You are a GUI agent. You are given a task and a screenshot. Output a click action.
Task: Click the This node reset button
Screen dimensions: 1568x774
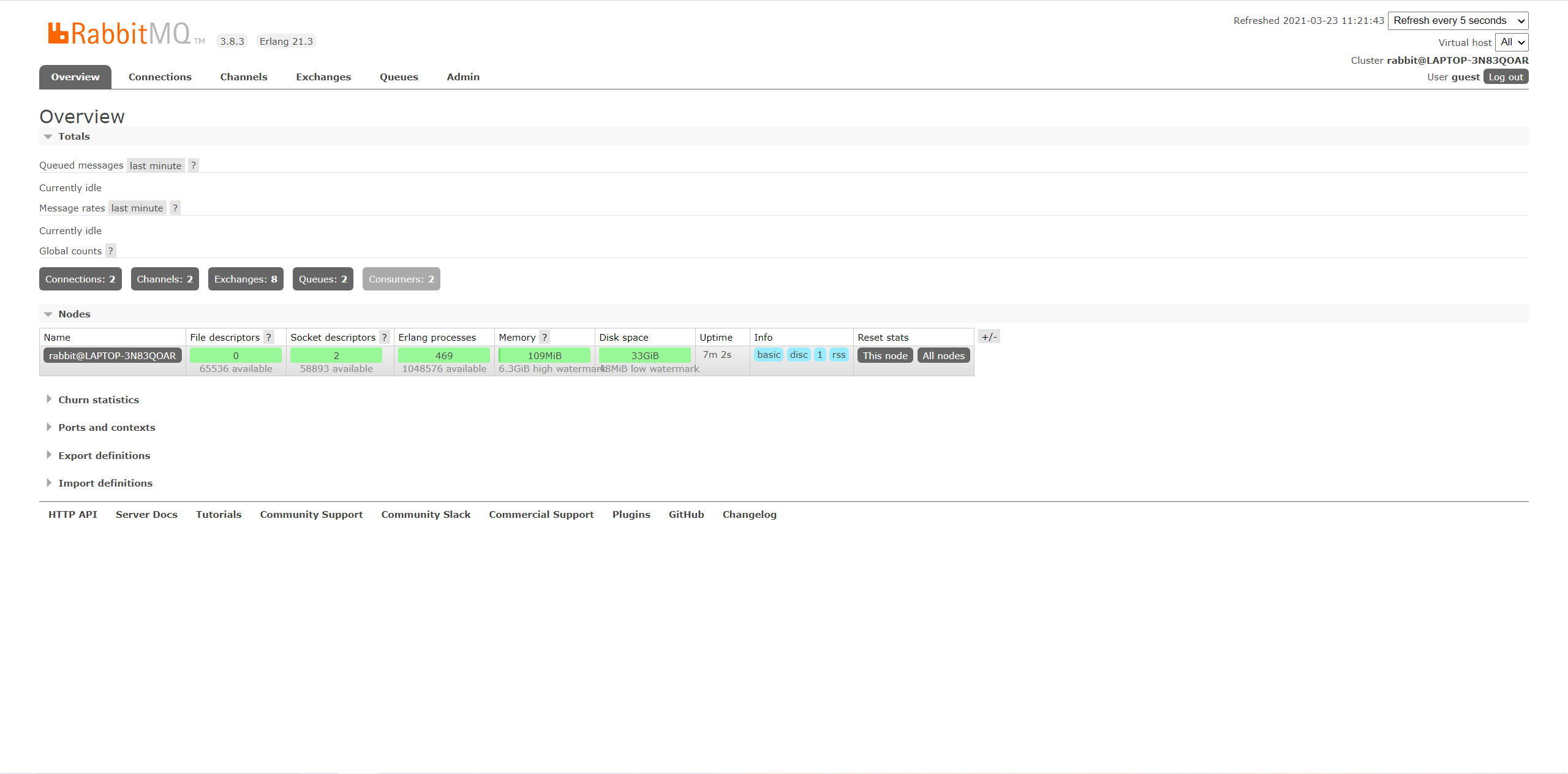pos(885,356)
